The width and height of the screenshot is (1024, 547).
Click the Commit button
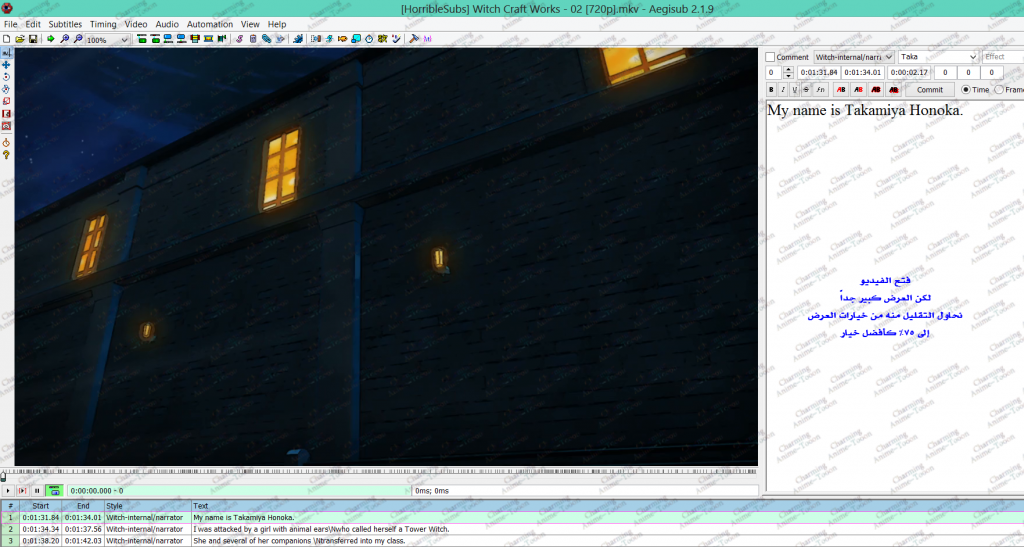pos(930,90)
